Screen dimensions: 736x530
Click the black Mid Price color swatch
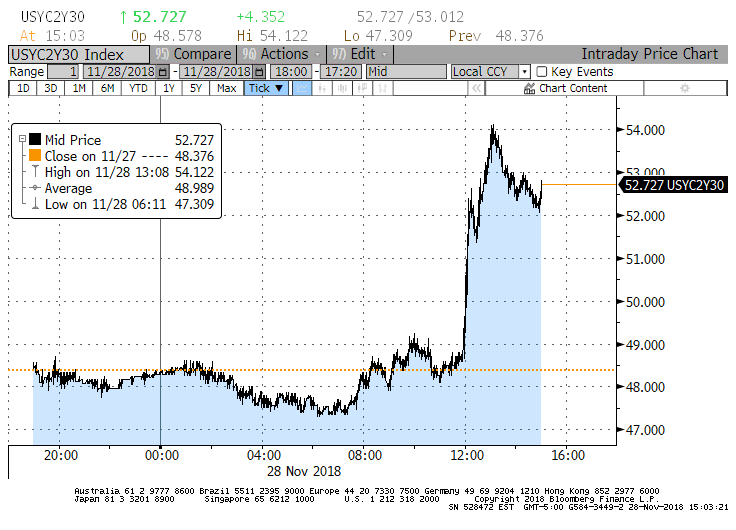click(35, 139)
